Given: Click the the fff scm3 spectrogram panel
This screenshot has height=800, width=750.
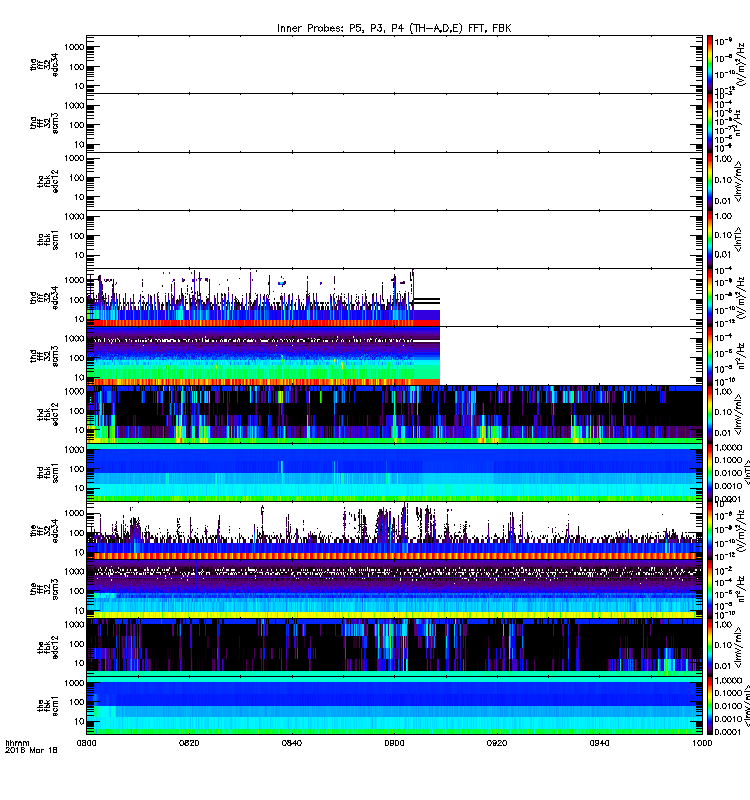Looking at the screenshot, I should pyautogui.click(x=394, y=589).
